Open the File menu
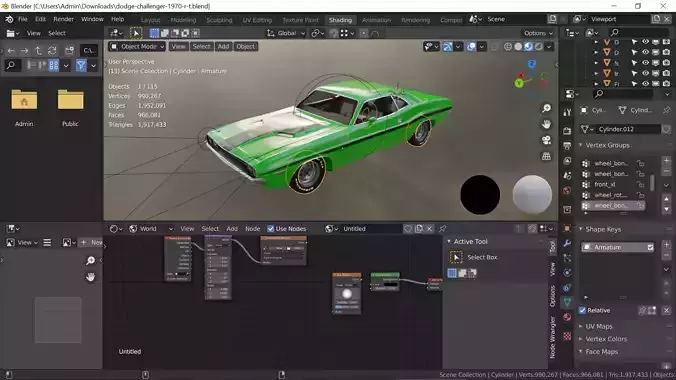 click(22, 19)
